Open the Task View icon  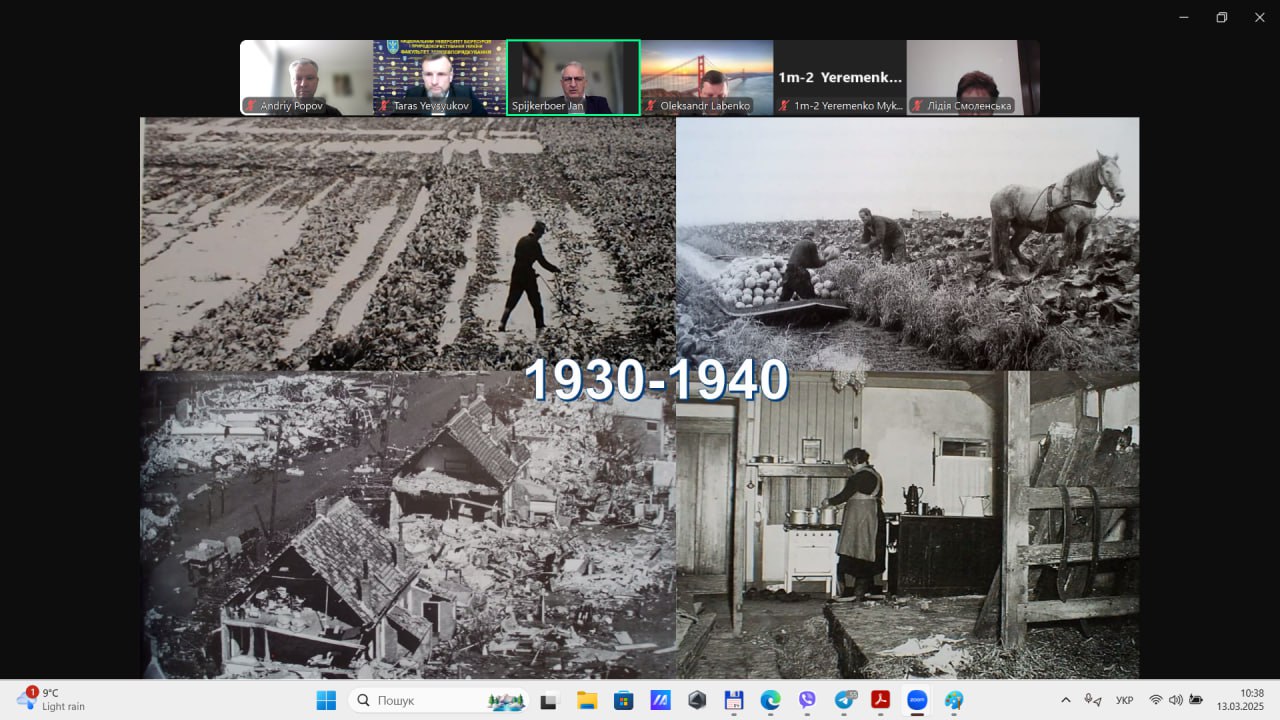coord(548,700)
